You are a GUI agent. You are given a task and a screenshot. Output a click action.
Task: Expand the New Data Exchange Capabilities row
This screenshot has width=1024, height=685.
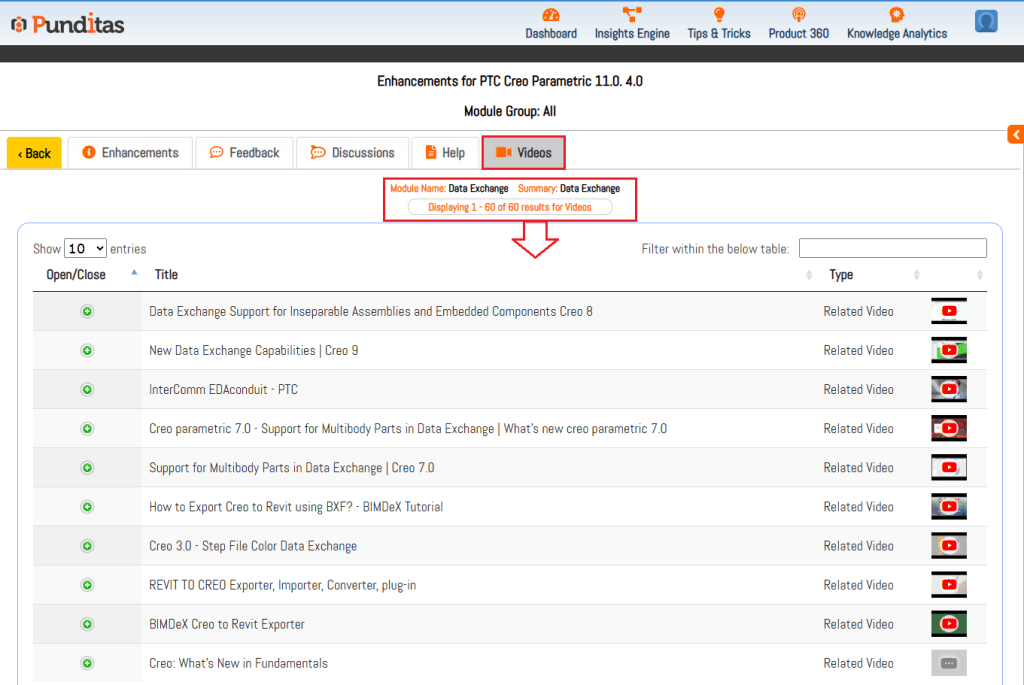(x=87, y=351)
